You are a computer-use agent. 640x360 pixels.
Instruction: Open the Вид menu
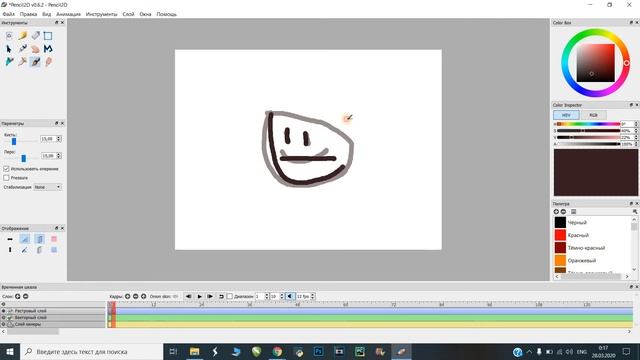[47, 14]
